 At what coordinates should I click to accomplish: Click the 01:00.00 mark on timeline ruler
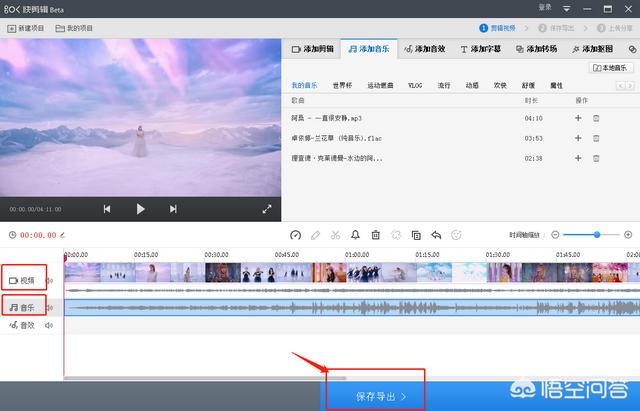tap(357, 255)
